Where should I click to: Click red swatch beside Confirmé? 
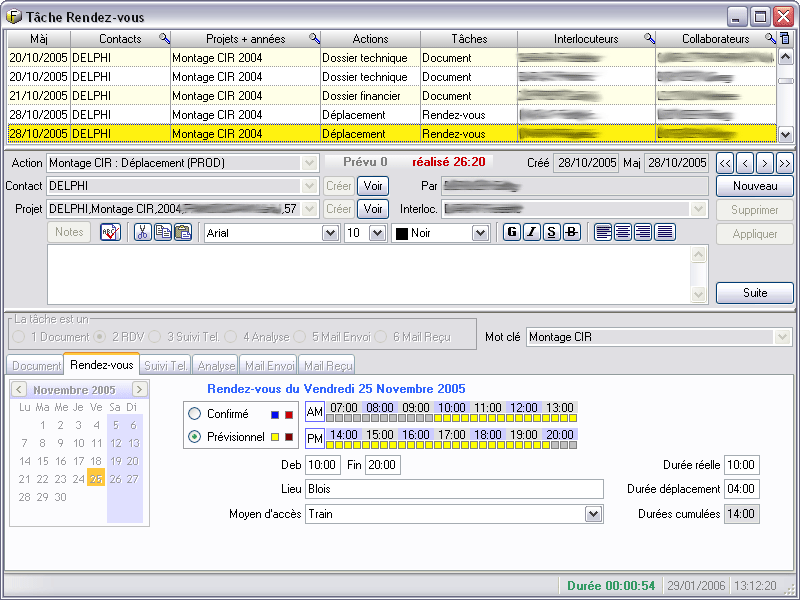[289, 415]
